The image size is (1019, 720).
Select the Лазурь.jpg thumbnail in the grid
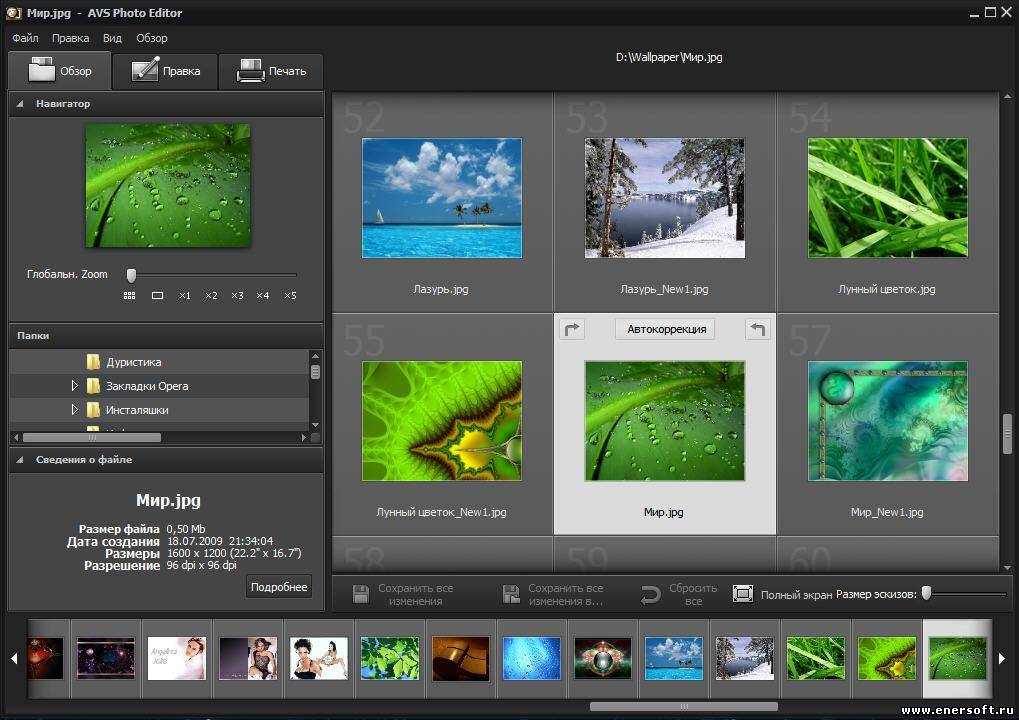(442, 198)
